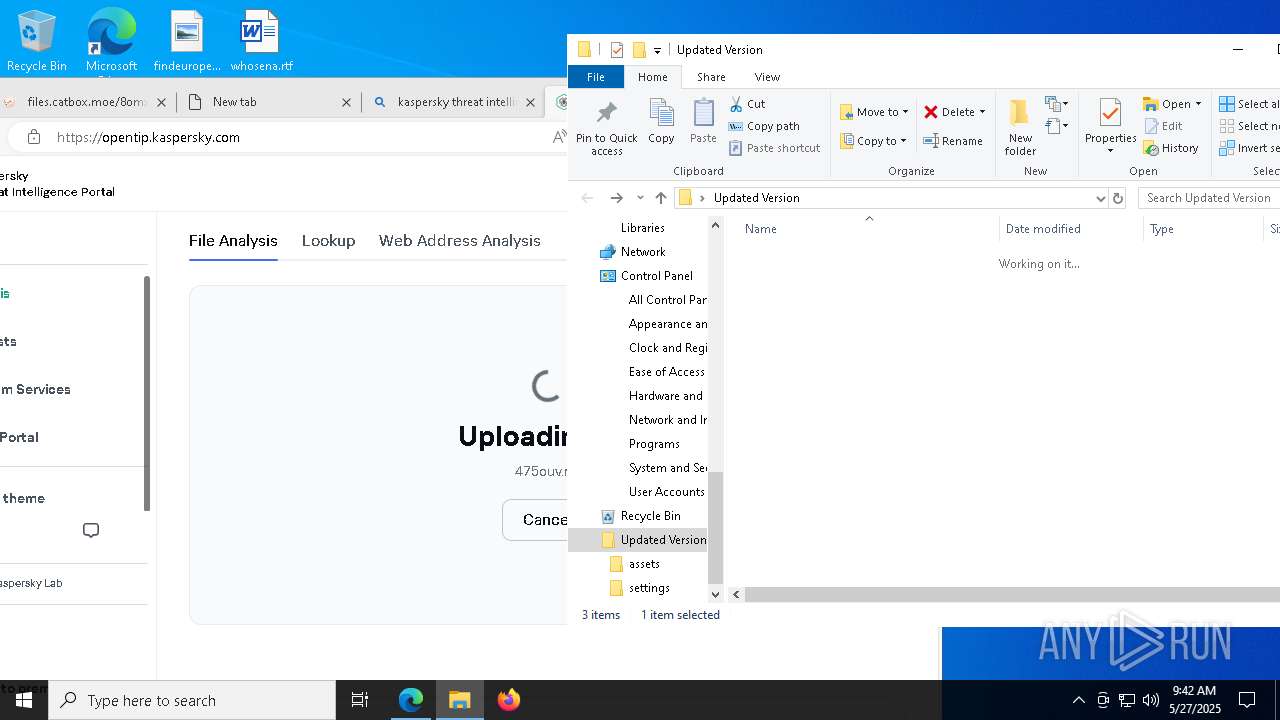1280x720 pixels.
Task: Select Lookup tab on Kaspersky portal
Action: (x=328, y=241)
